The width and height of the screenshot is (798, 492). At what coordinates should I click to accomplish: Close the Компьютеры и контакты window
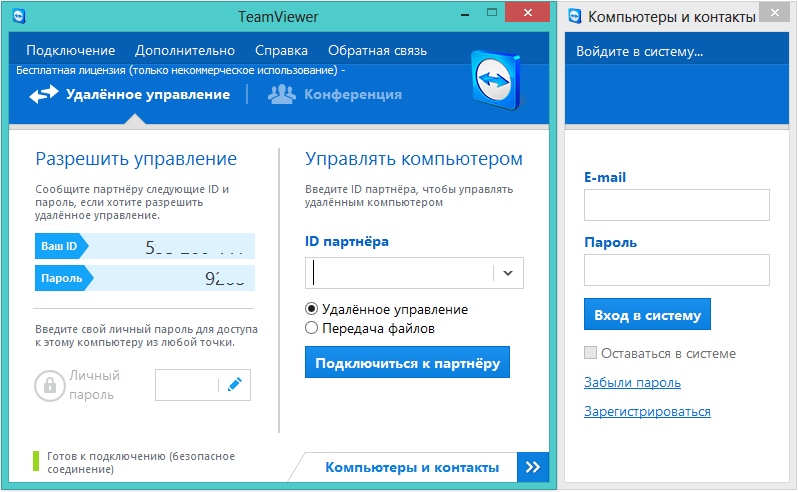[x=775, y=13]
